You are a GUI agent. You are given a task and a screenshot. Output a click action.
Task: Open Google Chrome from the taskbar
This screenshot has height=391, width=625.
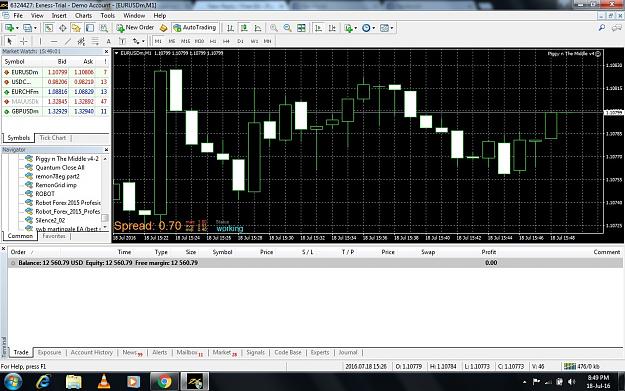164,381
